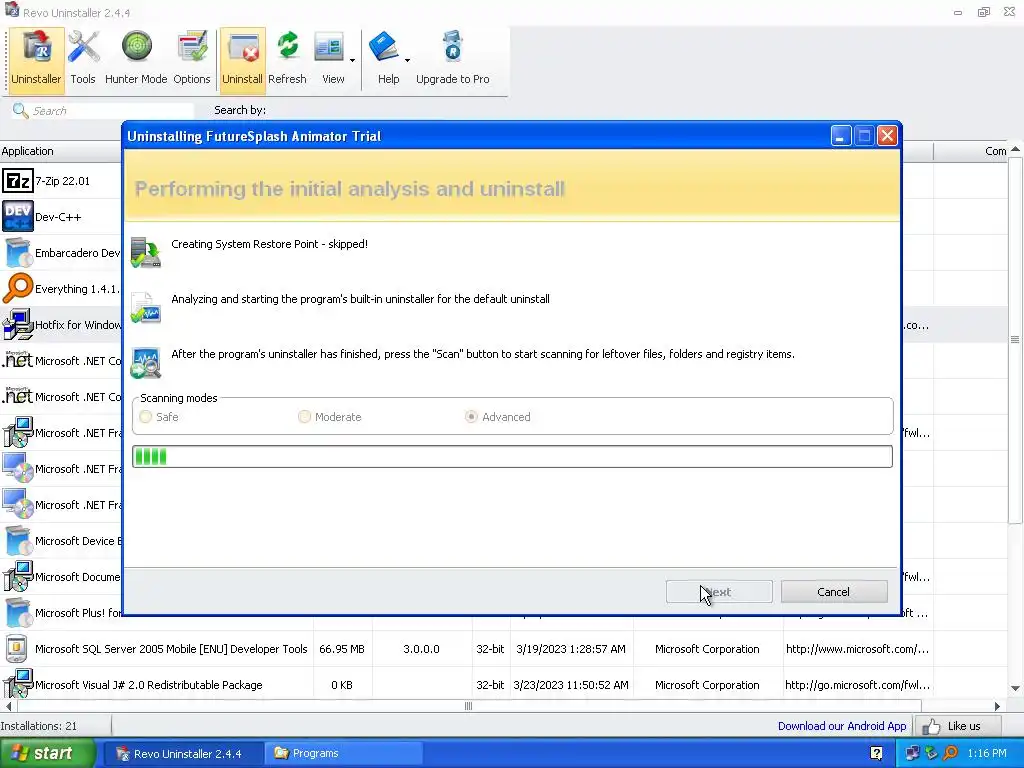
Task: Click the Microsoft Docume row icon
Action: tap(18, 577)
